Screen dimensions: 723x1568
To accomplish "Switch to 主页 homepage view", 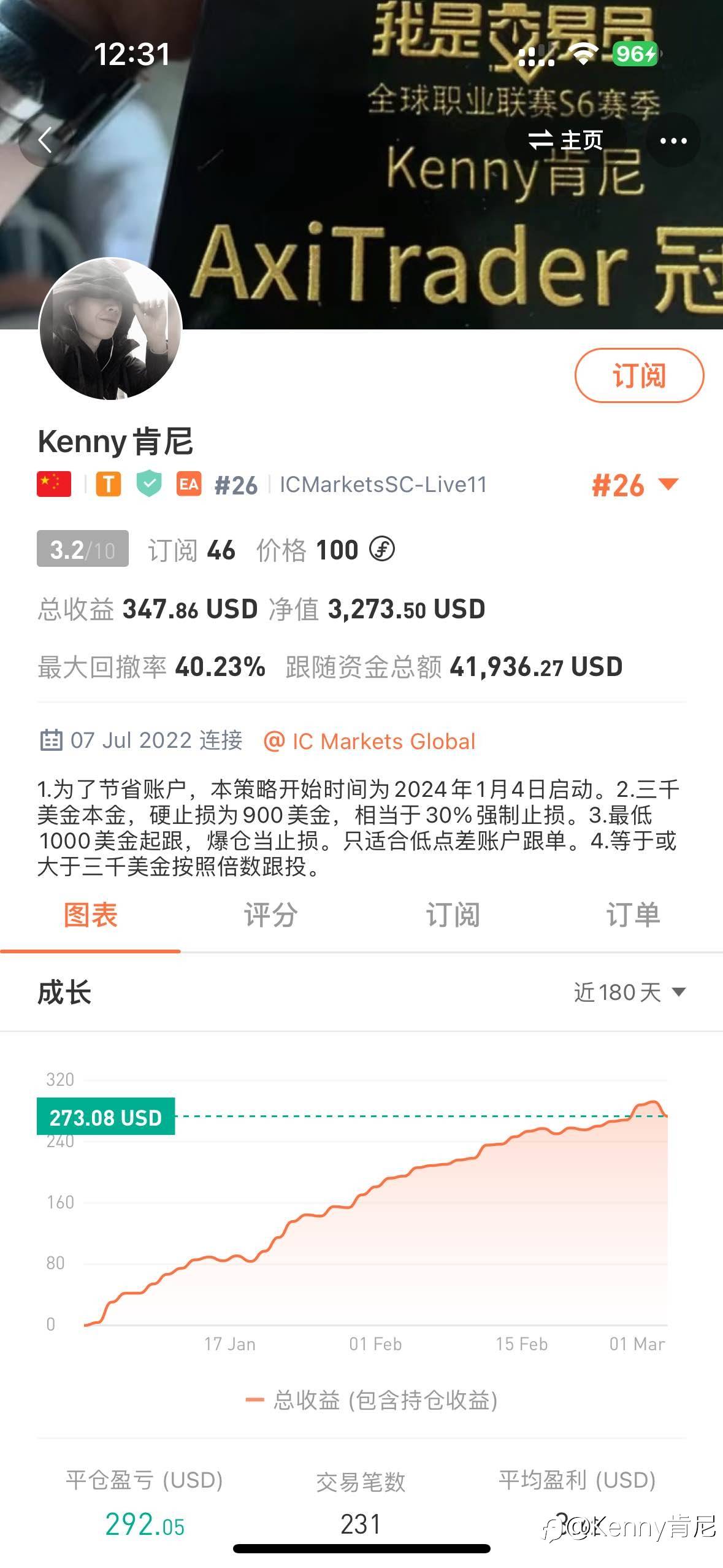I will click(x=565, y=140).
